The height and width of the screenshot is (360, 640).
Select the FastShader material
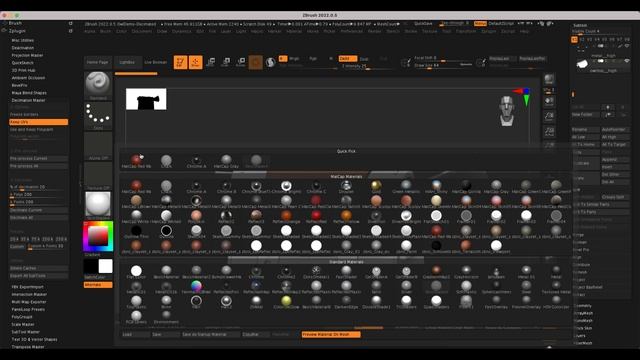coord(346,271)
